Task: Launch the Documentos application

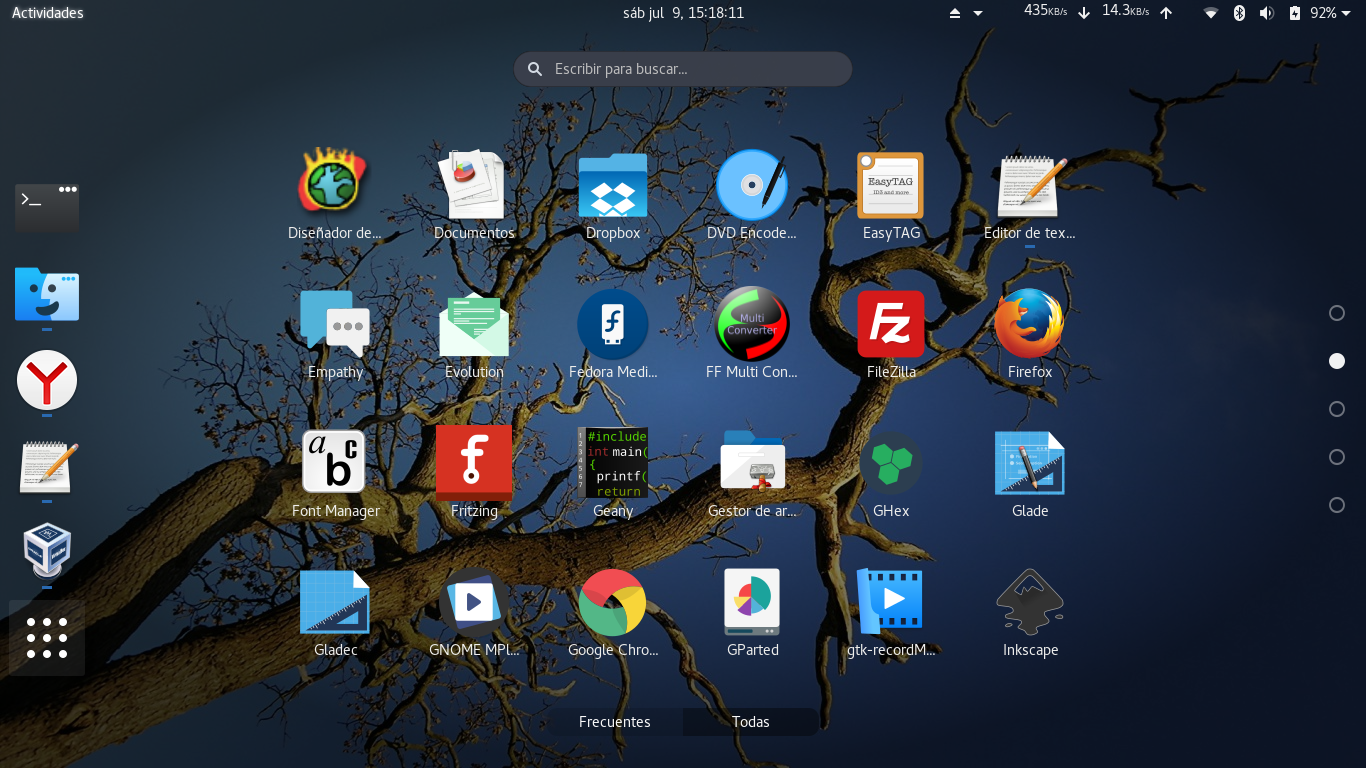Action: (474, 185)
